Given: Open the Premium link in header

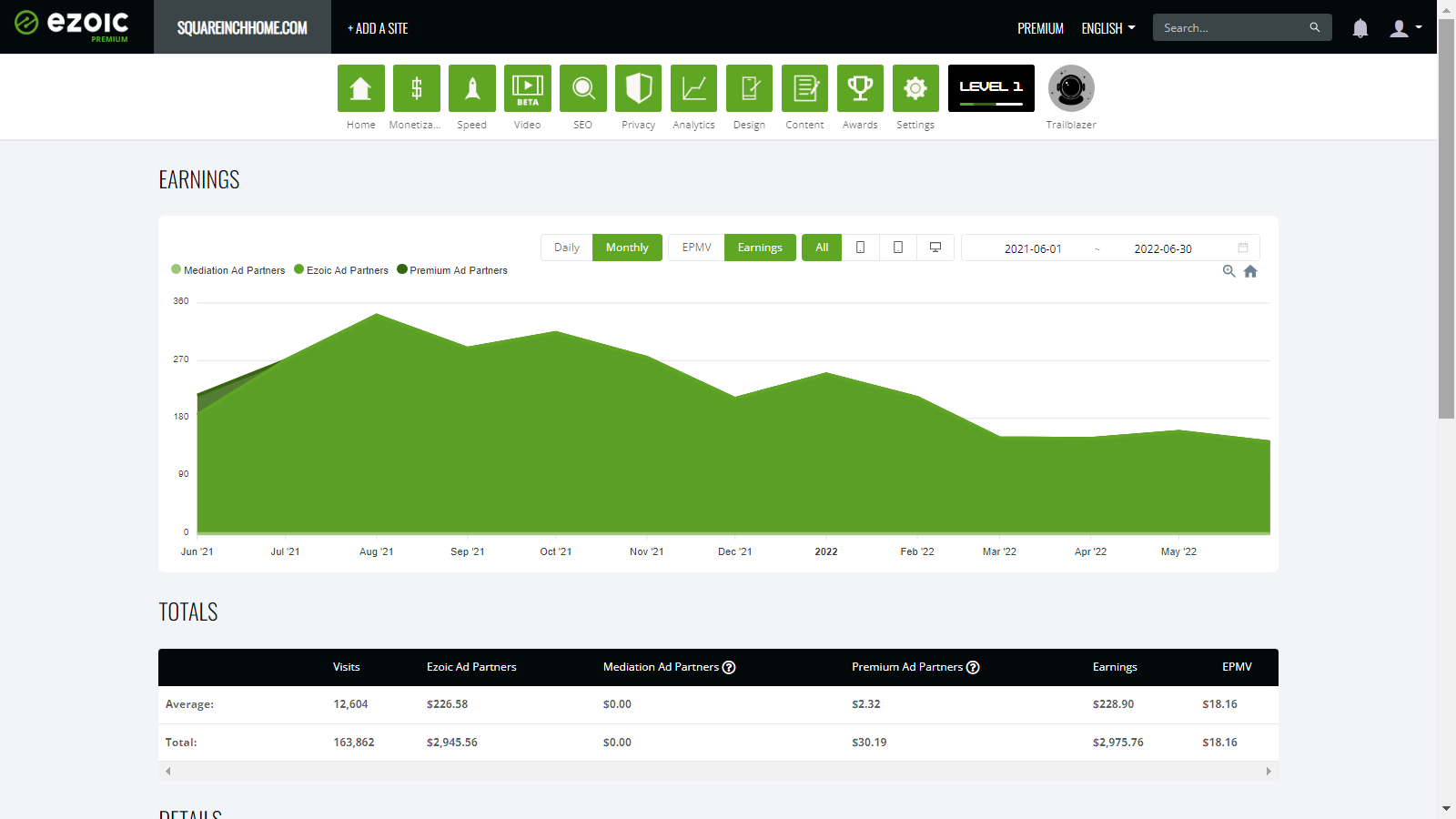Looking at the screenshot, I should click(1040, 28).
